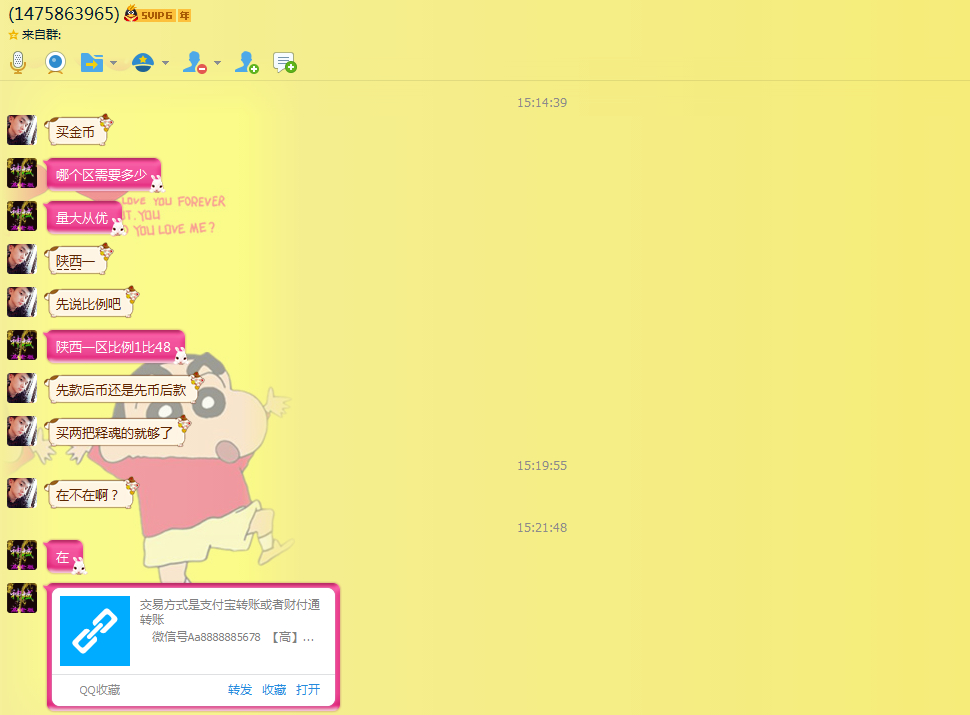Click the pink 在 reply bubble

tap(65, 557)
